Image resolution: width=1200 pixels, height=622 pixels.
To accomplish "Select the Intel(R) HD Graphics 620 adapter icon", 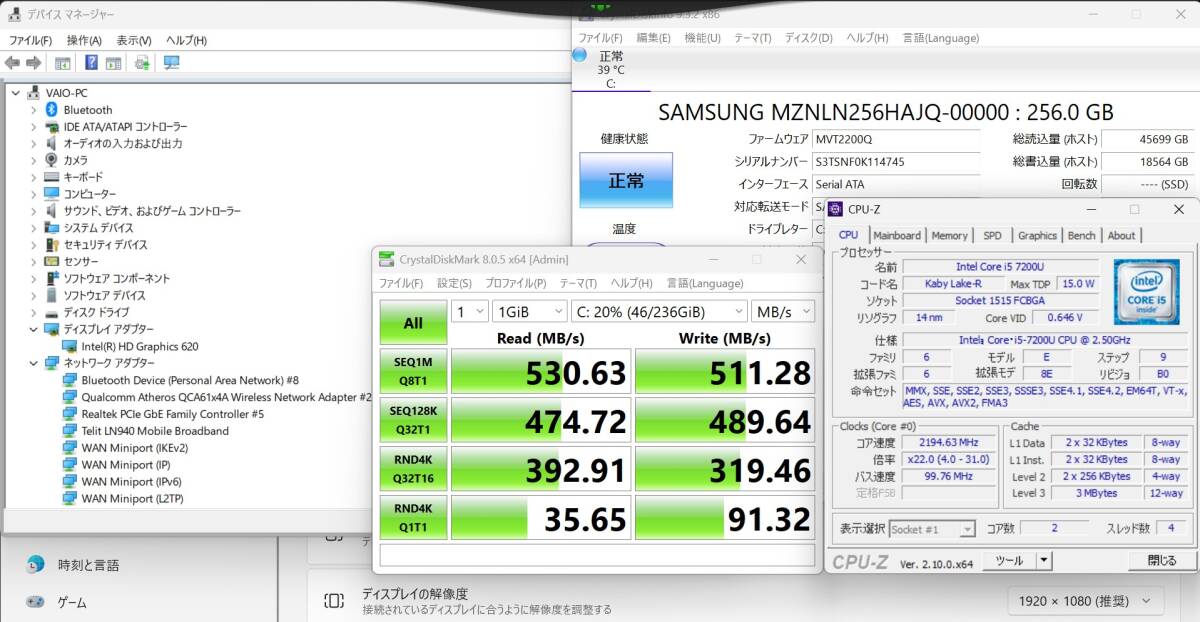I will (70, 346).
